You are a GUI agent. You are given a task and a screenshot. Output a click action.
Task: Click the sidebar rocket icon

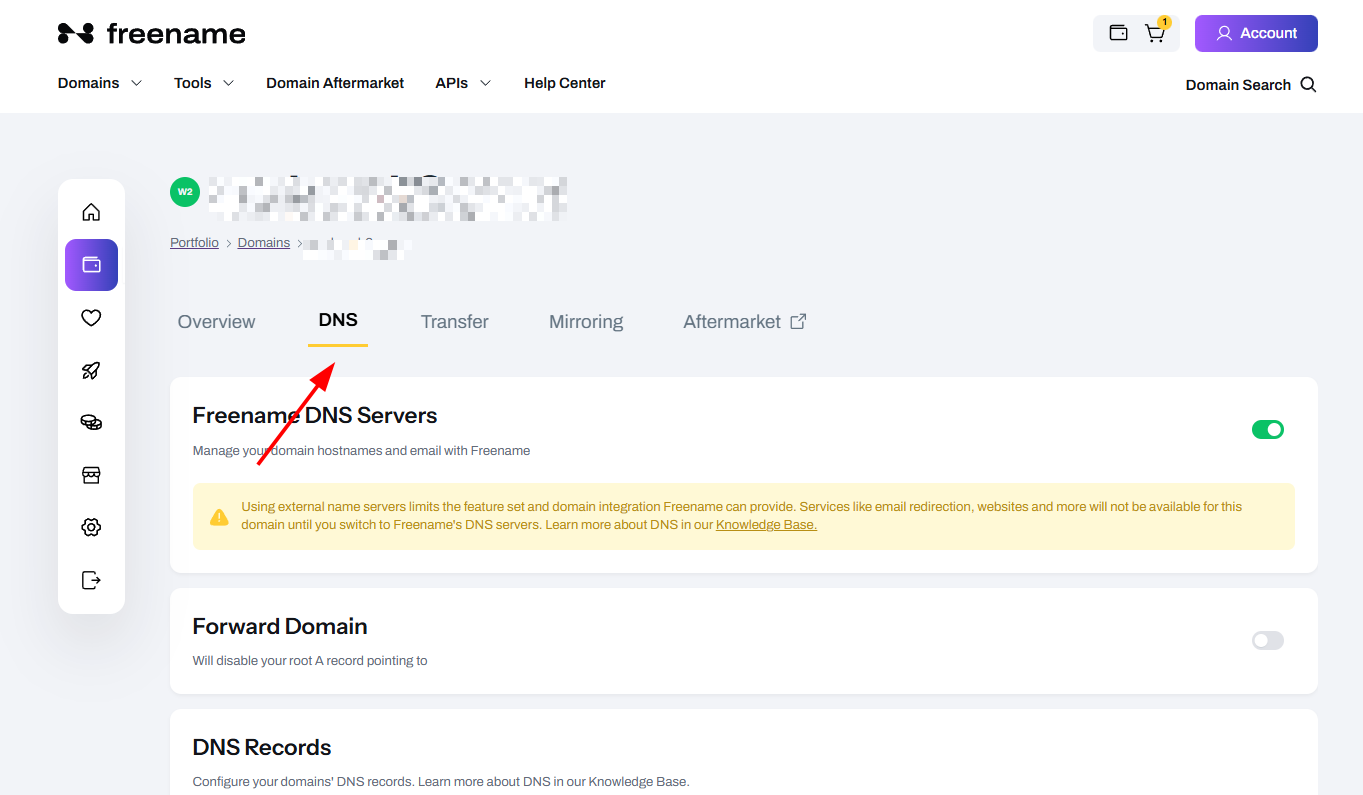coord(91,370)
